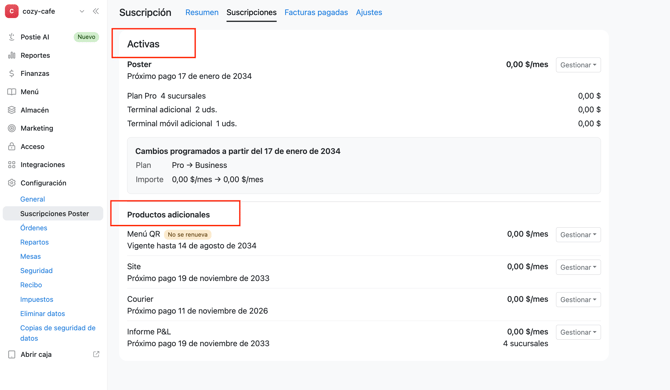Open Copias de seguridad de datos
Screen dimensions: 670x390
pos(58,333)
